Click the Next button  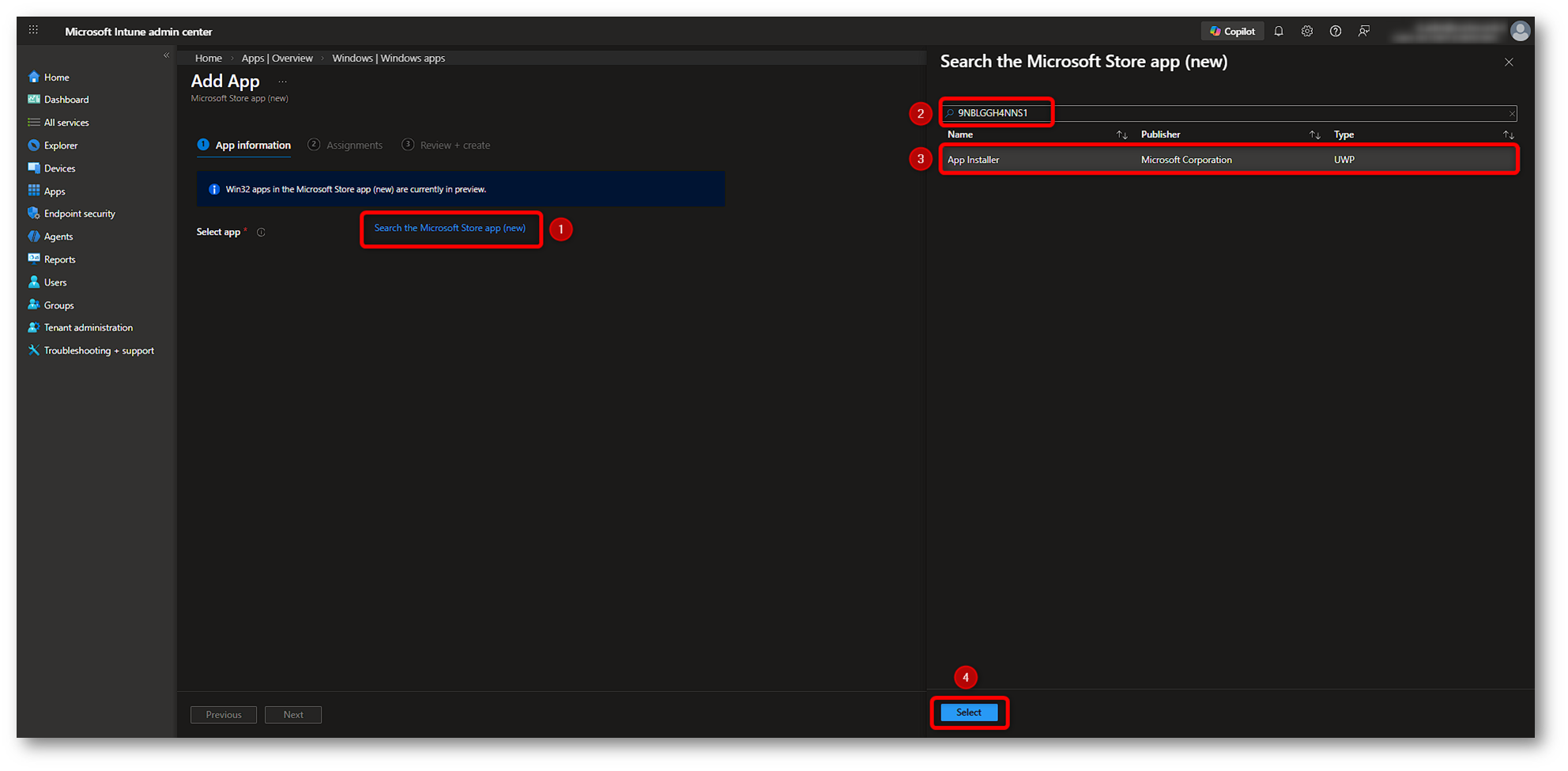coord(293,715)
